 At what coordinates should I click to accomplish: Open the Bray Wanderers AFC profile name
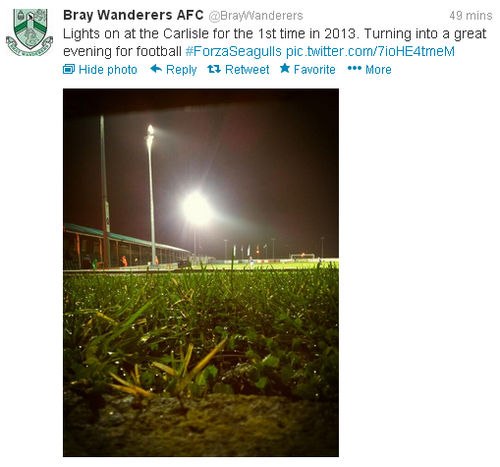(133, 15)
